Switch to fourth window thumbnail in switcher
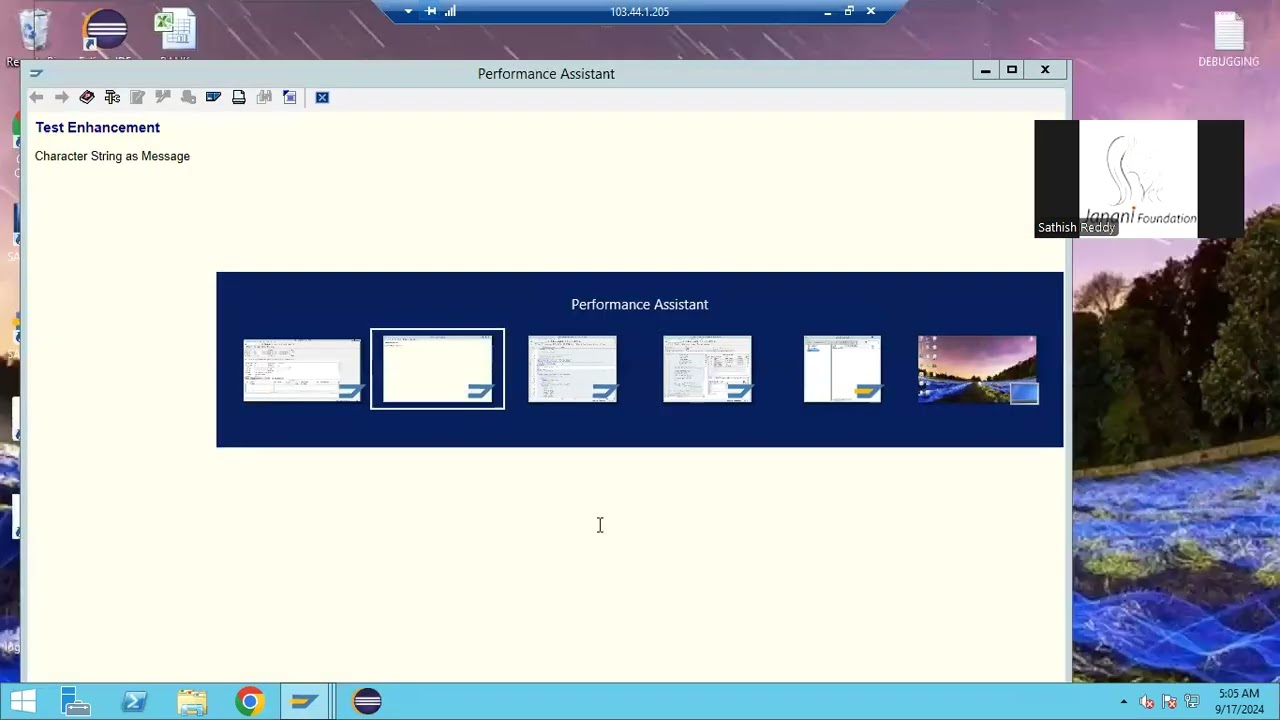Screen dimensions: 1280x720 coord(707,370)
